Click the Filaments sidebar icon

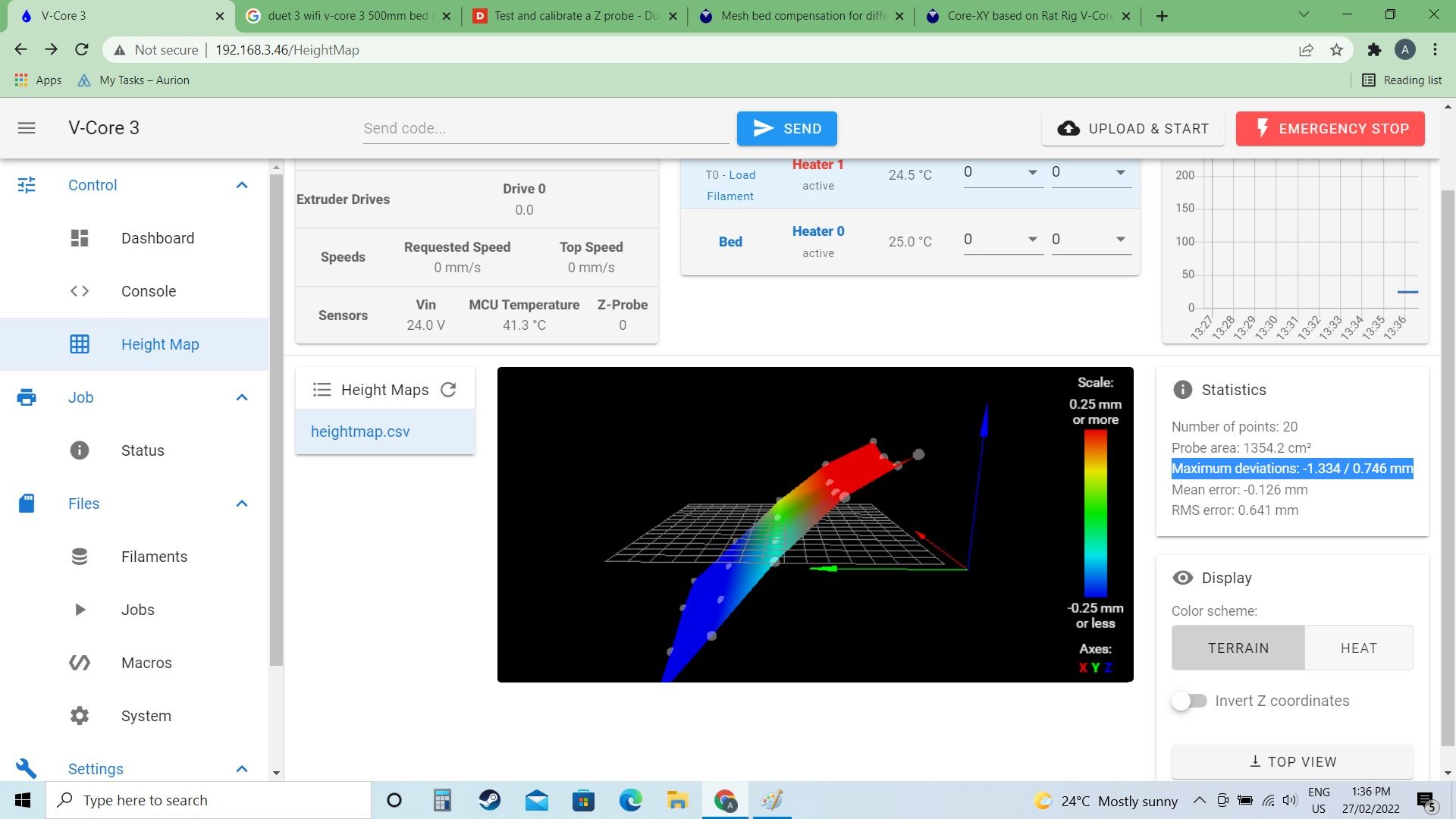(79, 556)
